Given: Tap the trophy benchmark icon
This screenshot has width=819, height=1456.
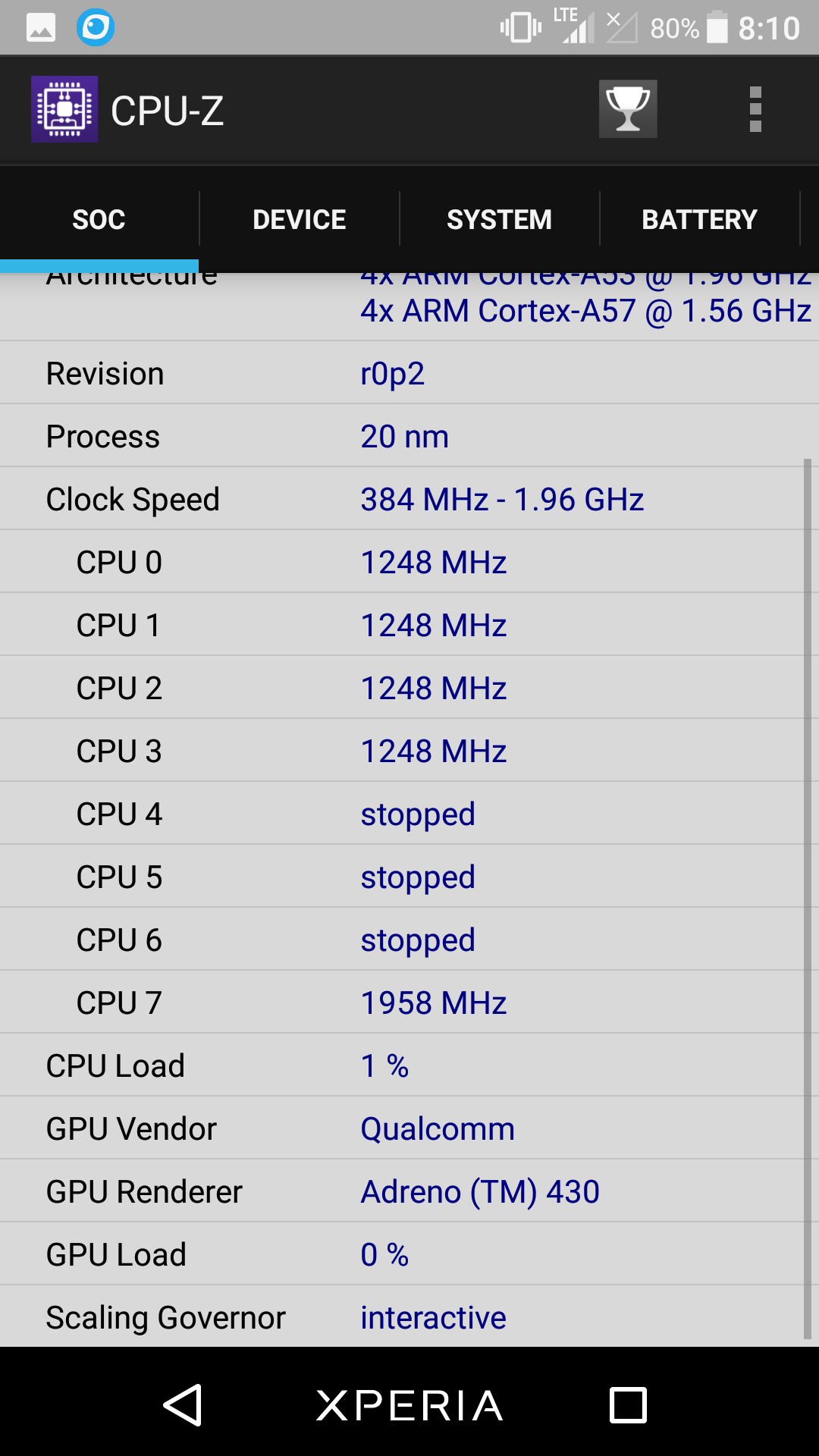Looking at the screenshot, I should 628,109.
